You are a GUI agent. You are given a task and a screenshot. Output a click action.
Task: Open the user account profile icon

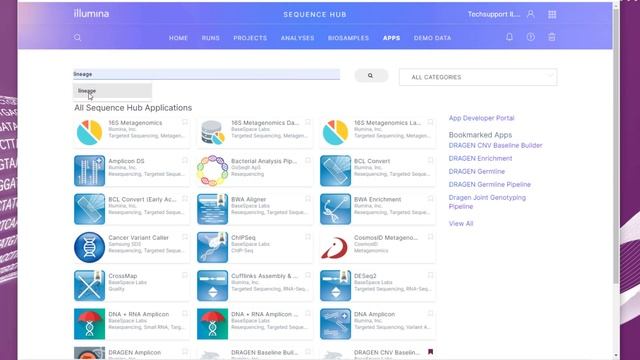(531, 14)
